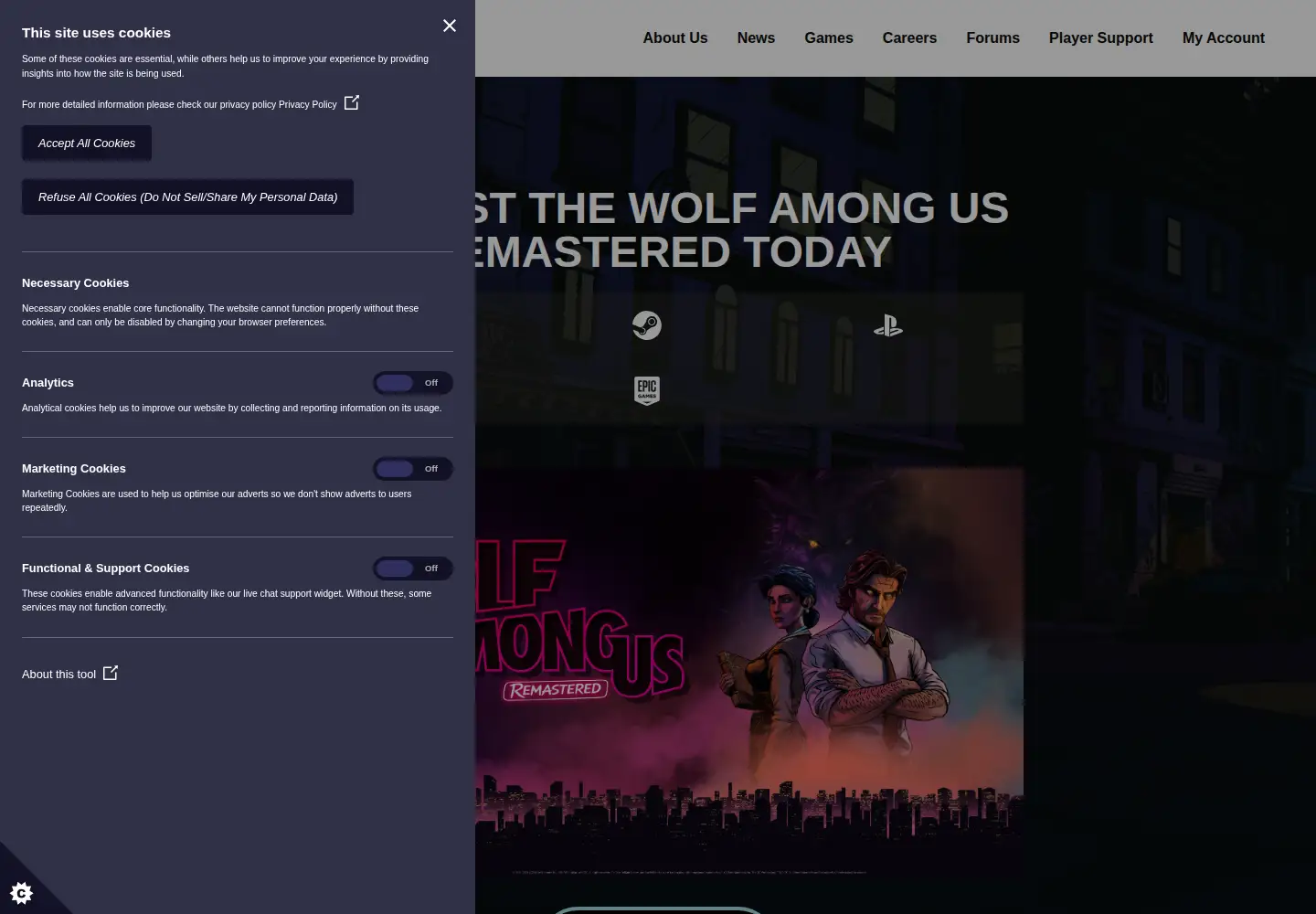The height and width of the screenshot is (914, 1316).
Task: Click the Wolf Among Us Remastered headline
Action: [742, 230]
